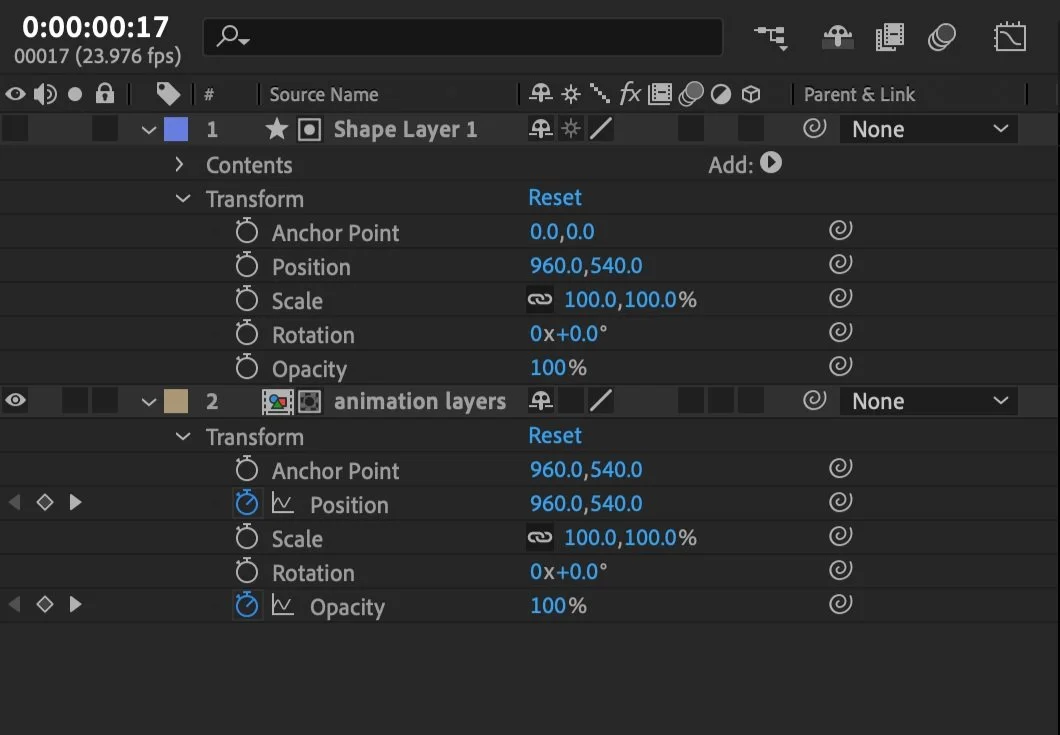Toggle constrain proportions on Shape Layer 1 Scale
1060x735 pixels.
point(539,300)
